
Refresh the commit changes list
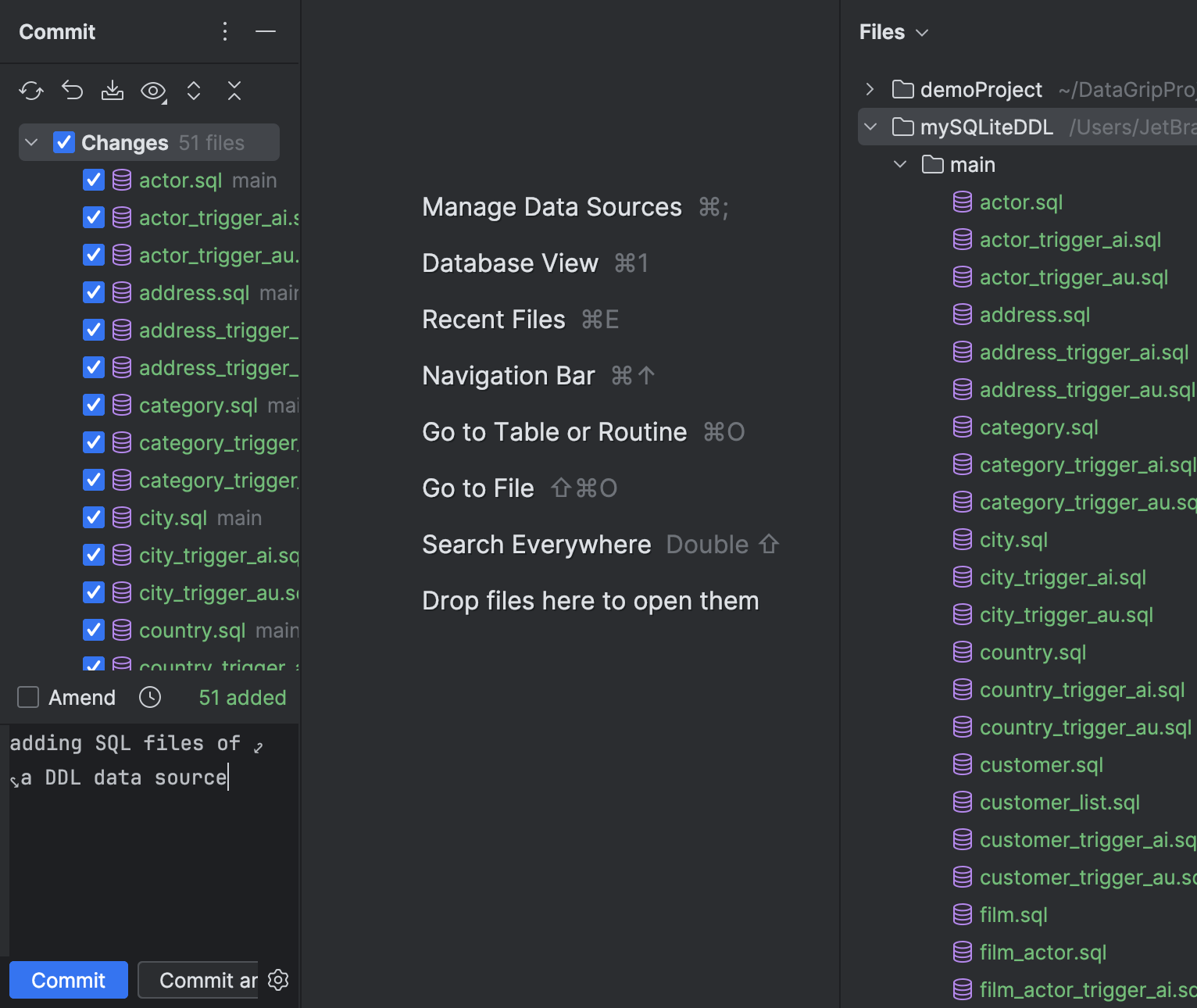31,91
